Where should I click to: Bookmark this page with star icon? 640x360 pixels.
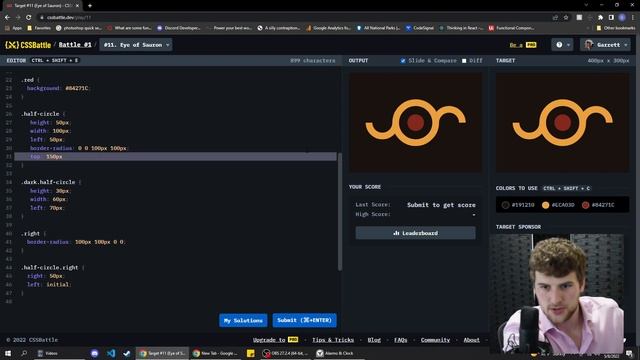click(x=566, y=17)
